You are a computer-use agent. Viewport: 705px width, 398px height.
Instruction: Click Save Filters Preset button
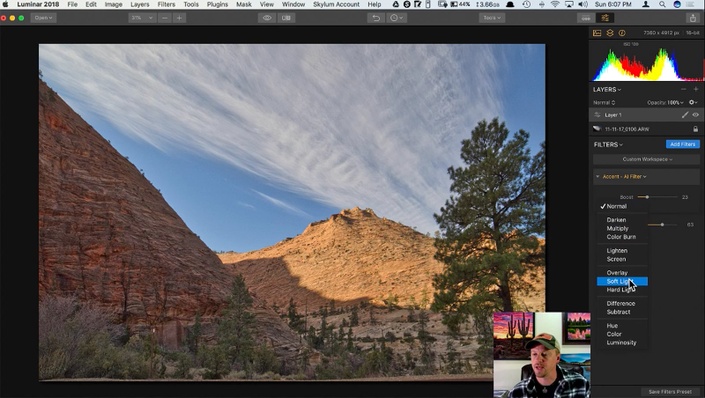(669, 392)
